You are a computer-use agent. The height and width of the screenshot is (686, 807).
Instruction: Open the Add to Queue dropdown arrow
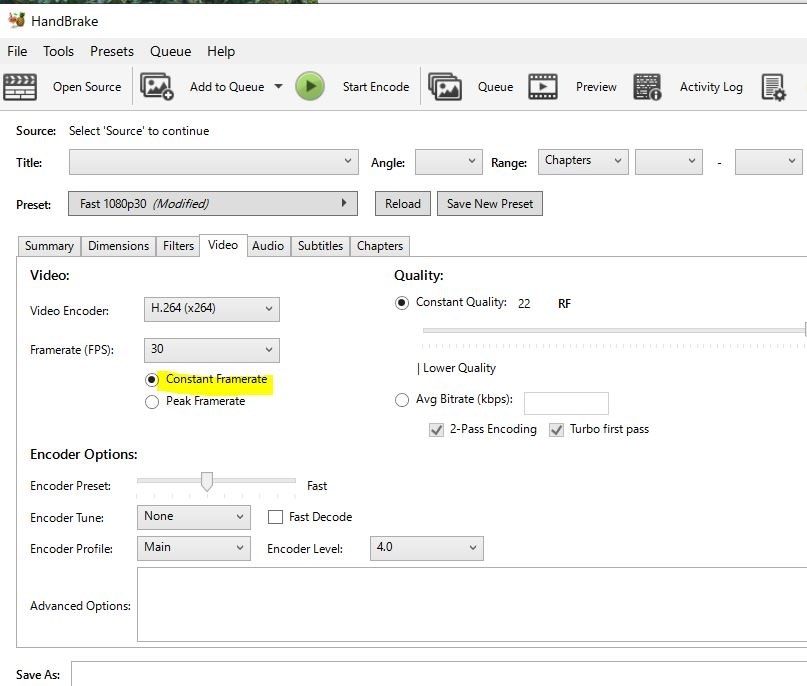coord(278,86)
